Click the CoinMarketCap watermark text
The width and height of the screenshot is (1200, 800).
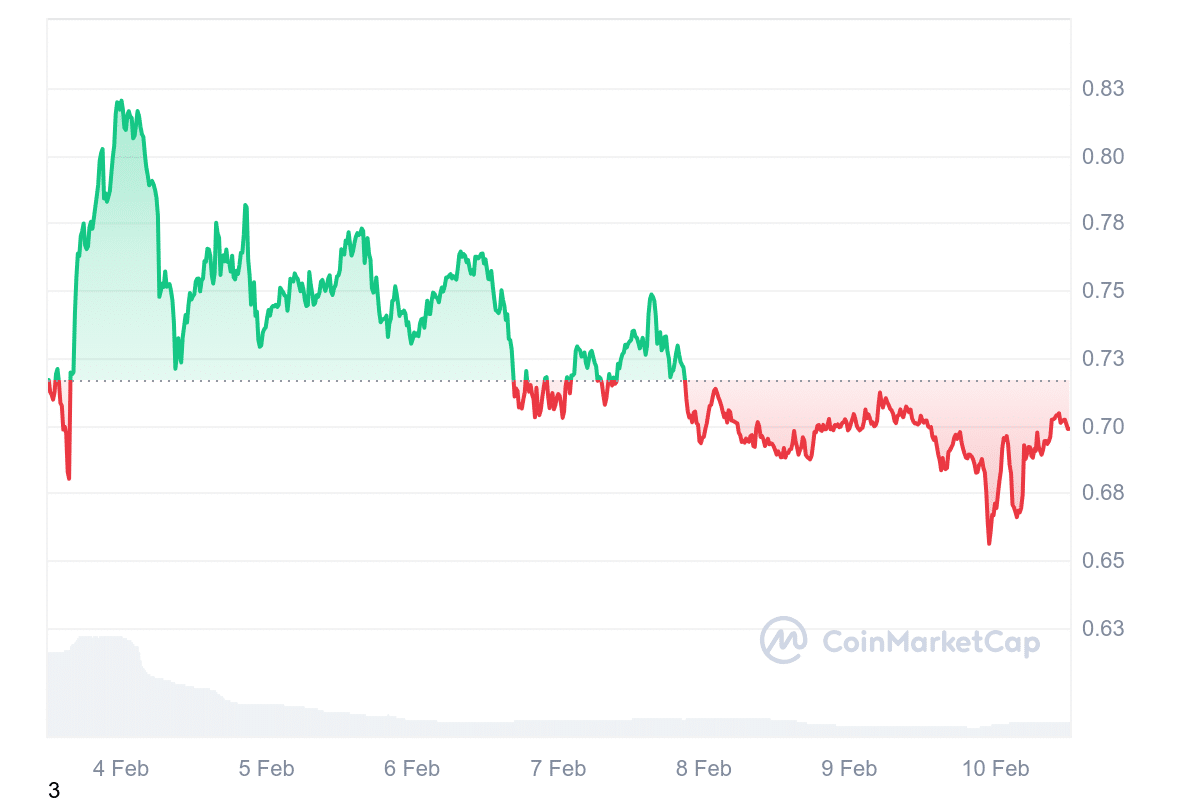pos(930,642)
